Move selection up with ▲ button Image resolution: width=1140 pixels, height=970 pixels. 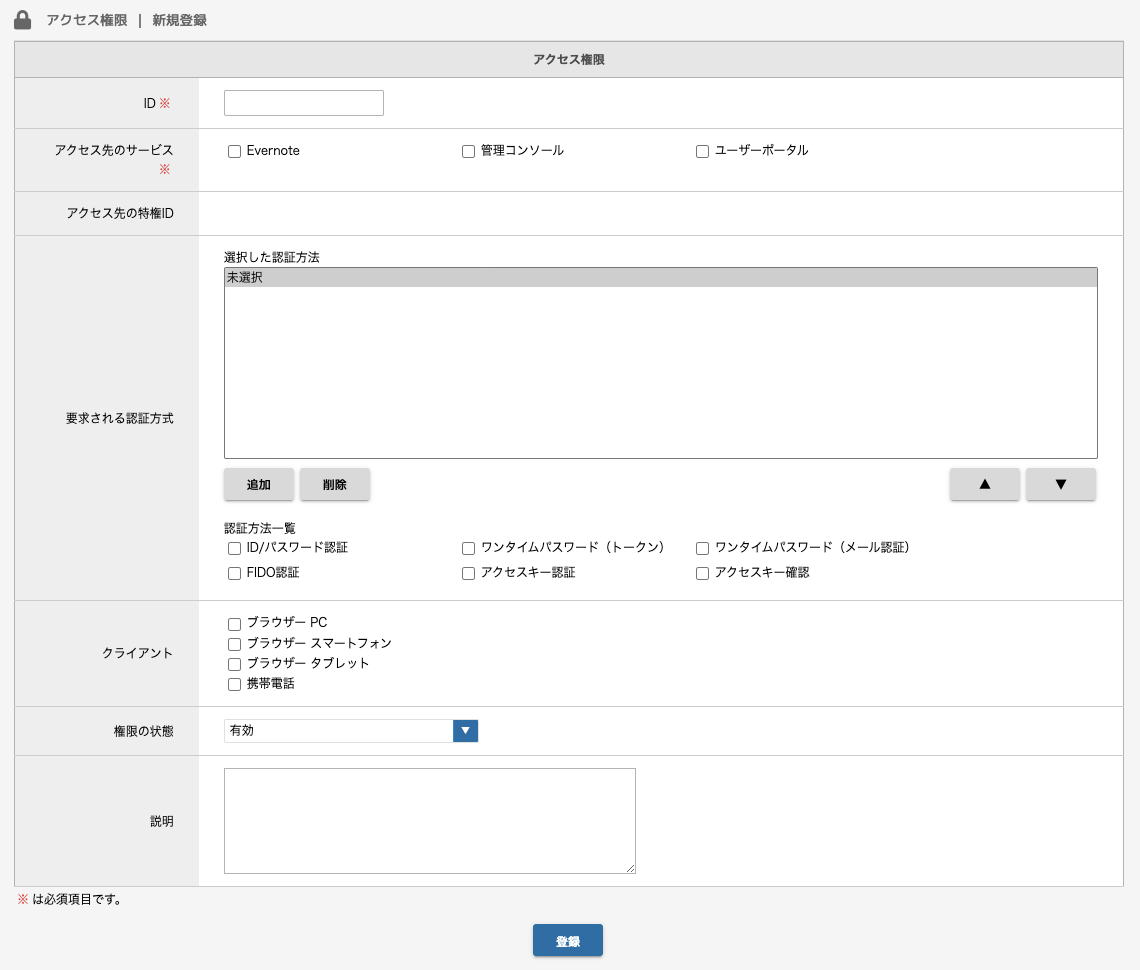984,484
